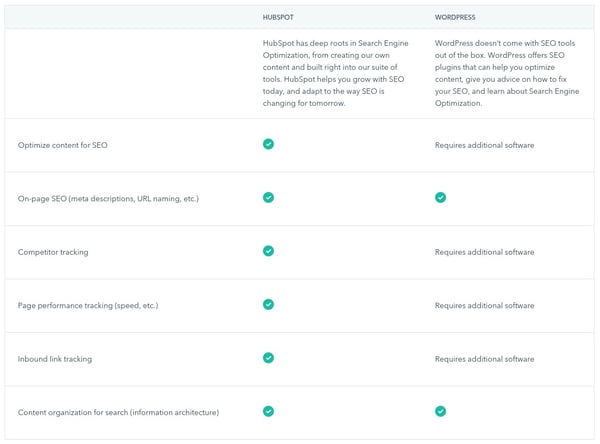This screenshot has height=444, width=600.
Task: Click the HubSpot SEO description paragraph
Action: click(x=336, y=73)
